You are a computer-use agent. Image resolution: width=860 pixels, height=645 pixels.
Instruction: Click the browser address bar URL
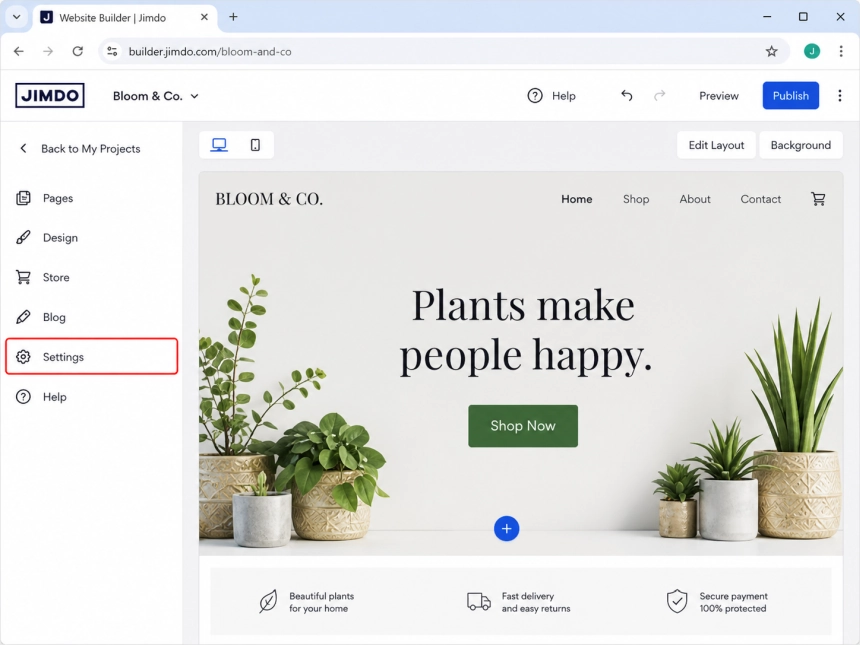point(210,52)
